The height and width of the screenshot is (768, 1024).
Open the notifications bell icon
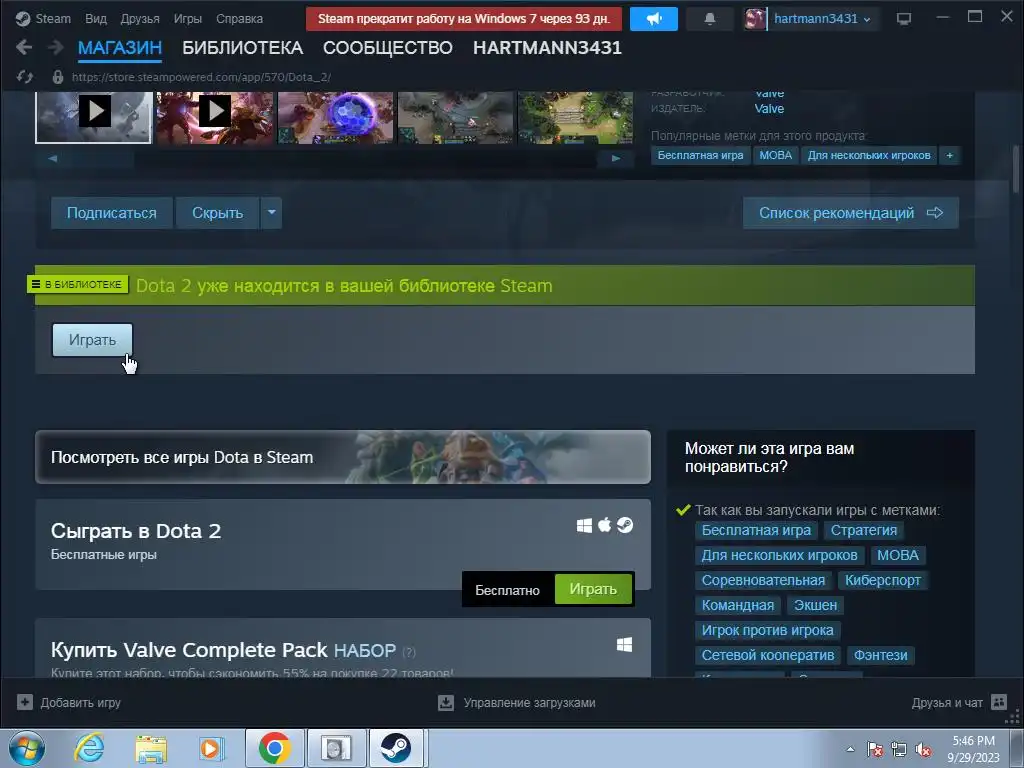[710, 19]
